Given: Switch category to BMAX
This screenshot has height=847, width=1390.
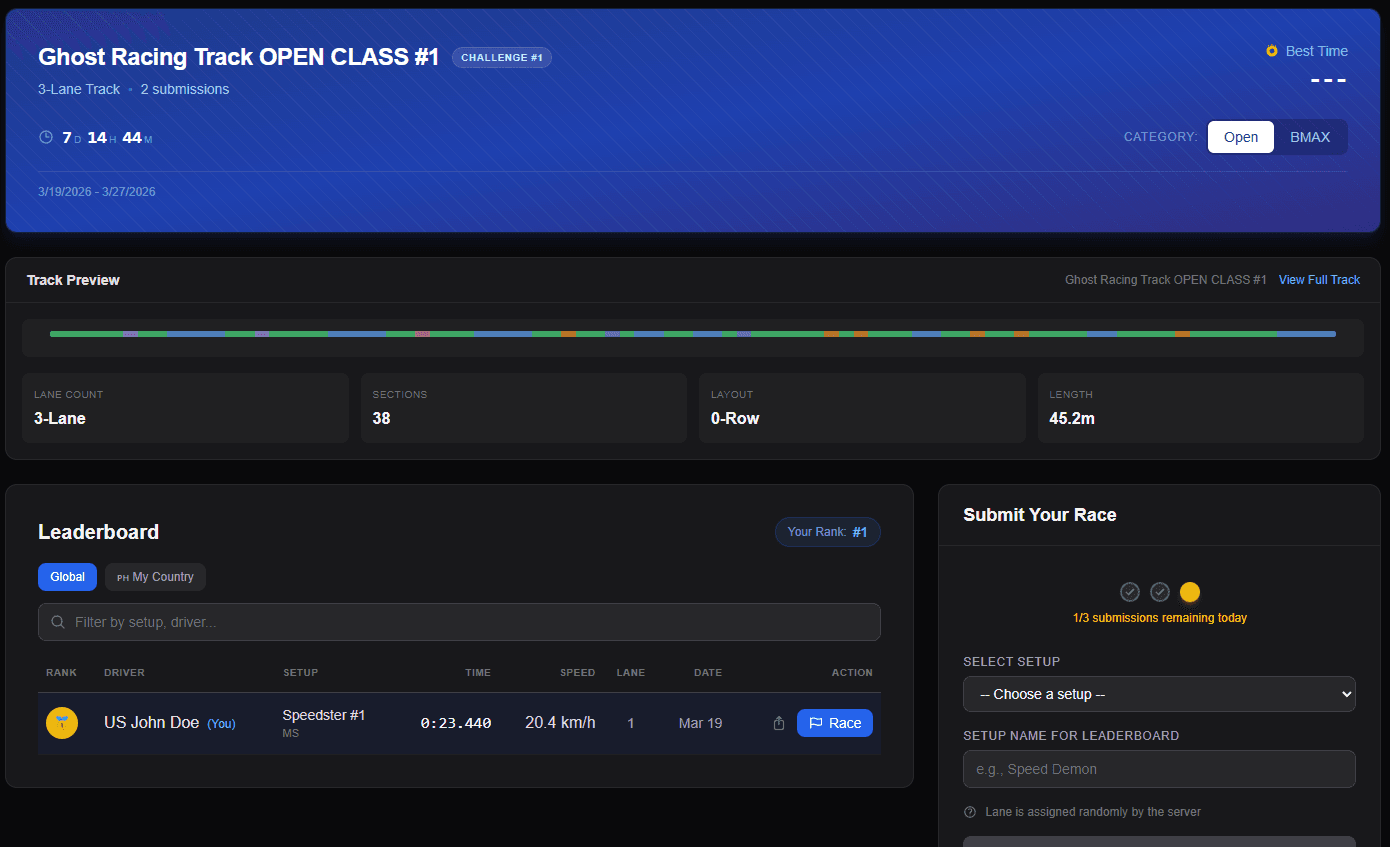Looking at the screenshot, I should pos(1310,137).
